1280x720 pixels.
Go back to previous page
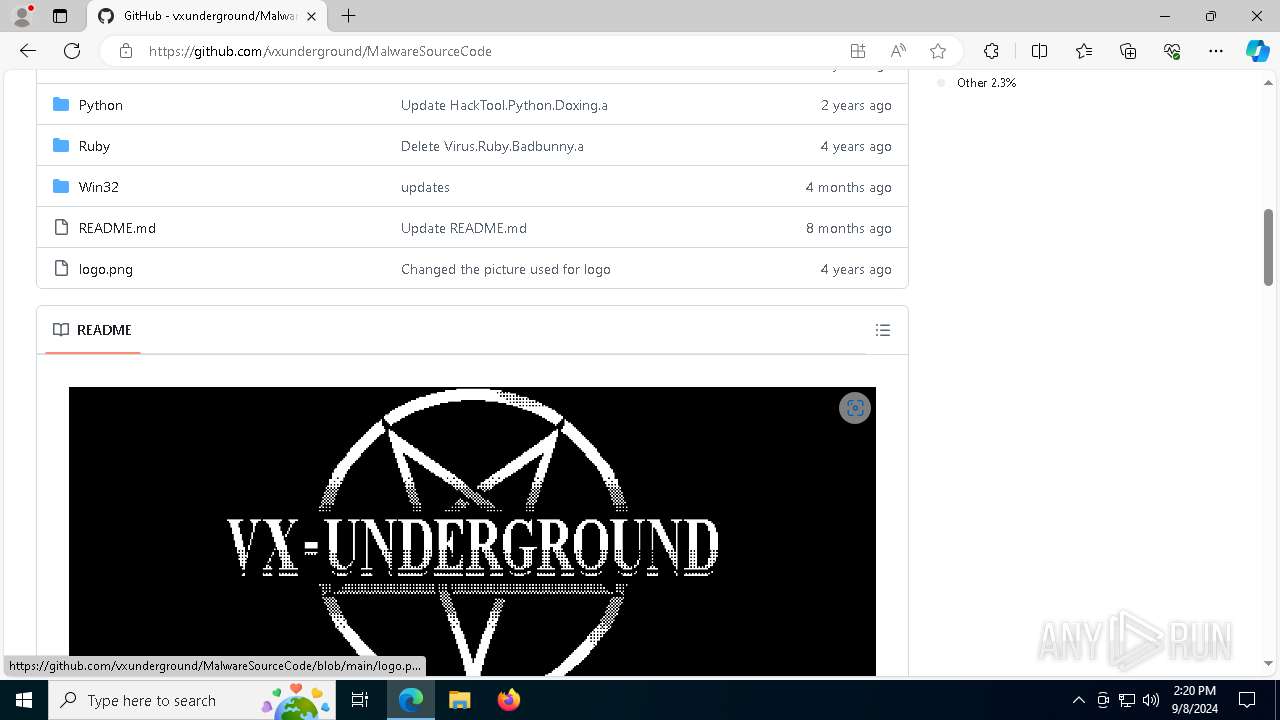(28, 51)
